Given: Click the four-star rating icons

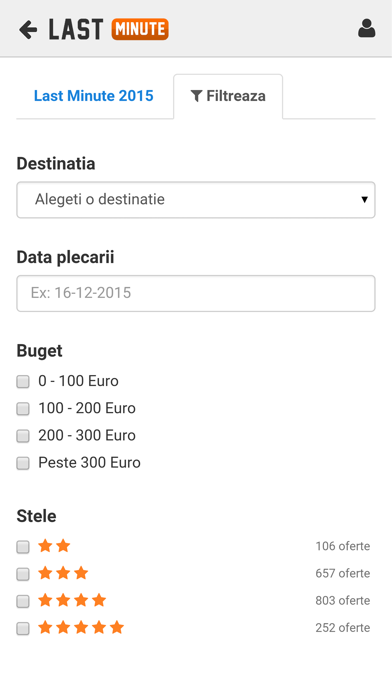Looking at the screenshot, I should click(x=72, y=600).
